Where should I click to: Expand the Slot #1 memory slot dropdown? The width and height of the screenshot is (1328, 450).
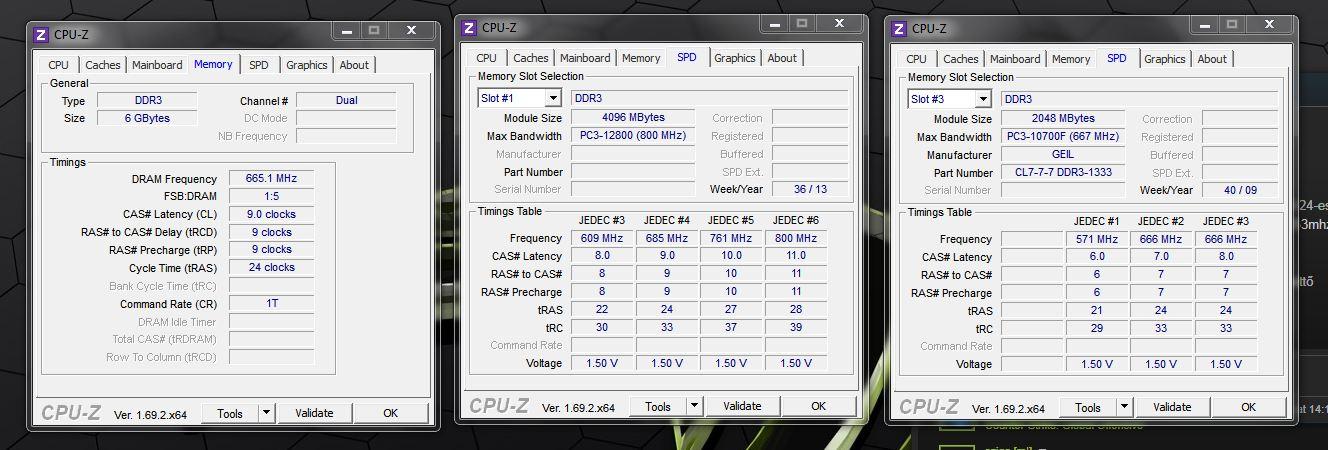click(552, 98)
